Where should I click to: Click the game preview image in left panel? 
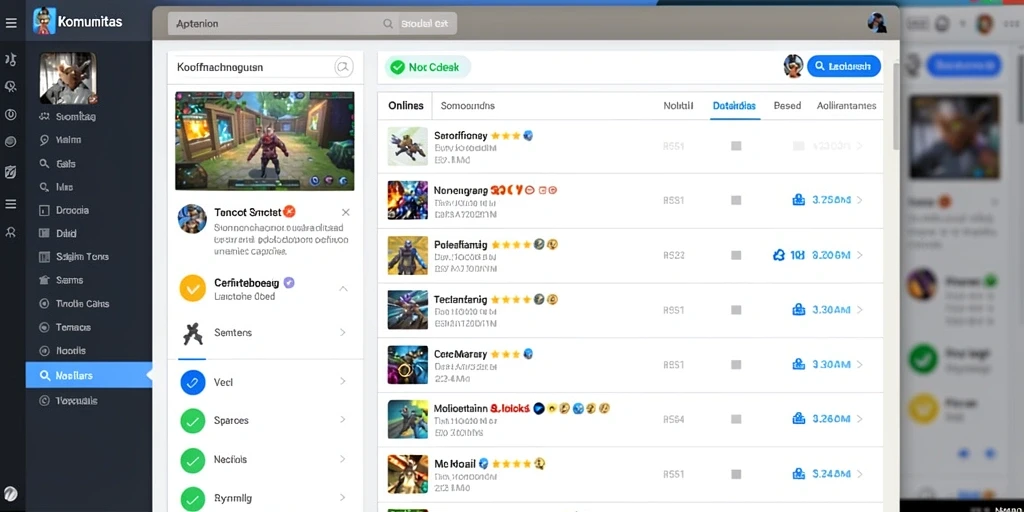click(x=264, y=140)
